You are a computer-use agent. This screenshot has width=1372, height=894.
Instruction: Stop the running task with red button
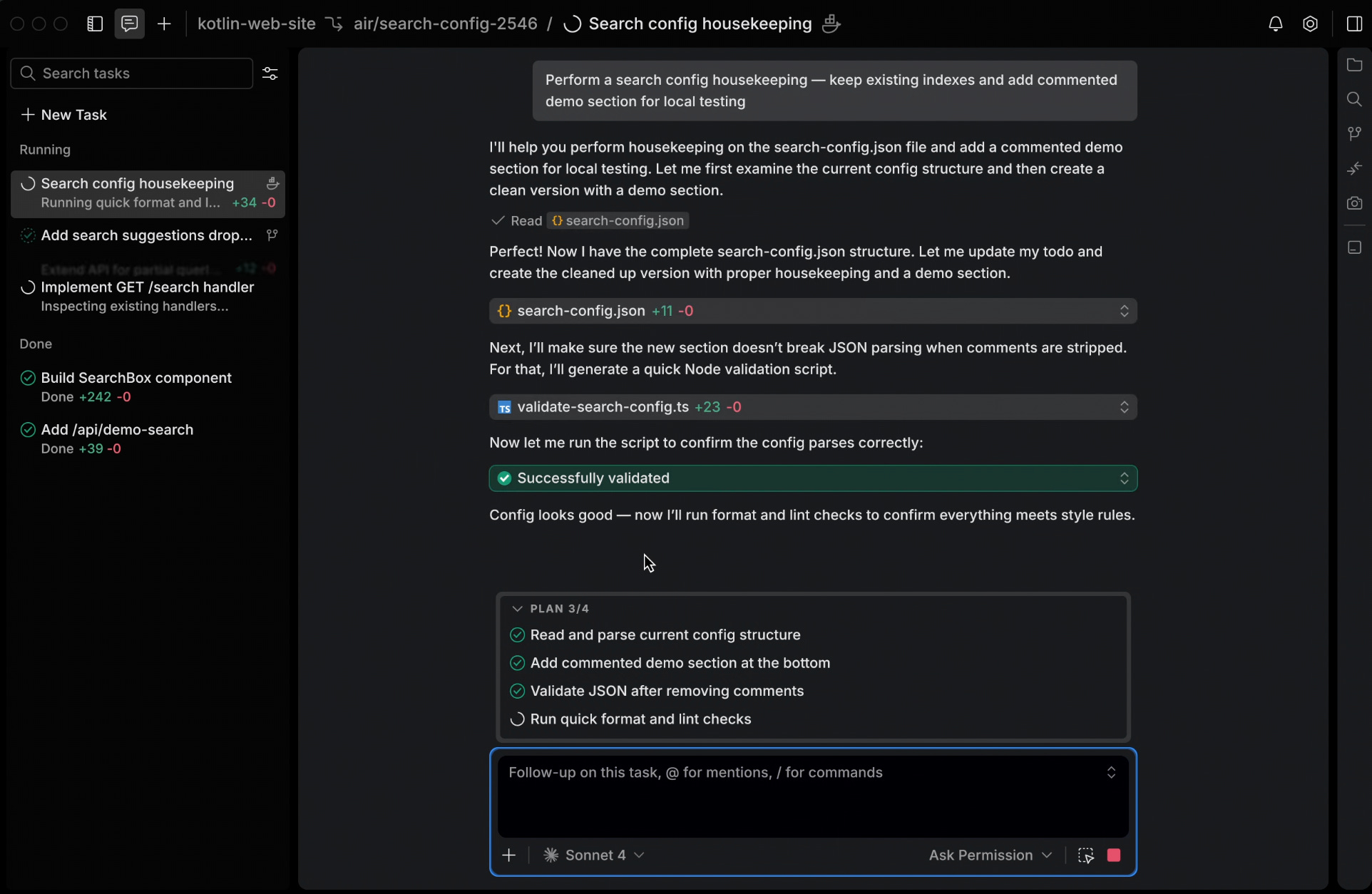click(1114, 855)
